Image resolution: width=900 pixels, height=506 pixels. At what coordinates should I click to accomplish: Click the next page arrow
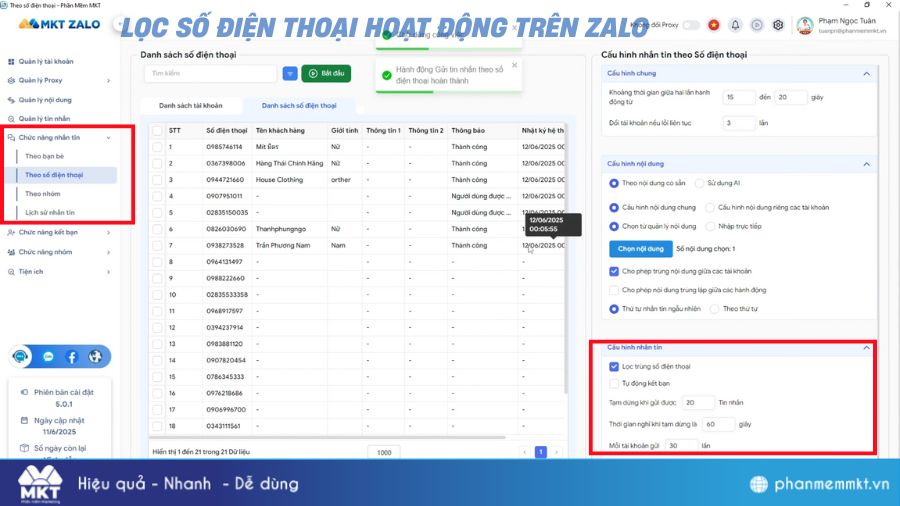556,452
